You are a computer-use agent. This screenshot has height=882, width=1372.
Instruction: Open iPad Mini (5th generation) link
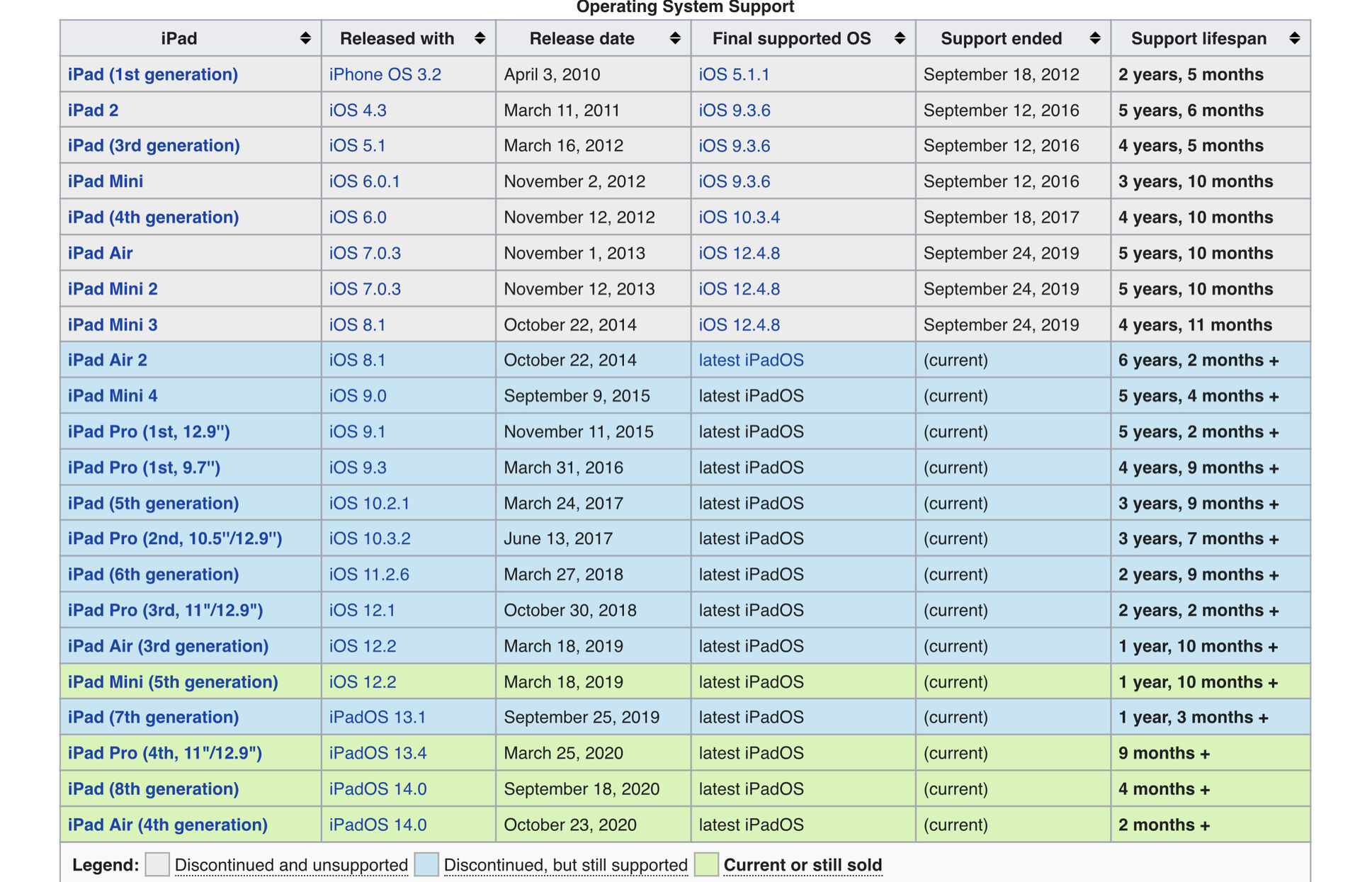click(173, 682)
